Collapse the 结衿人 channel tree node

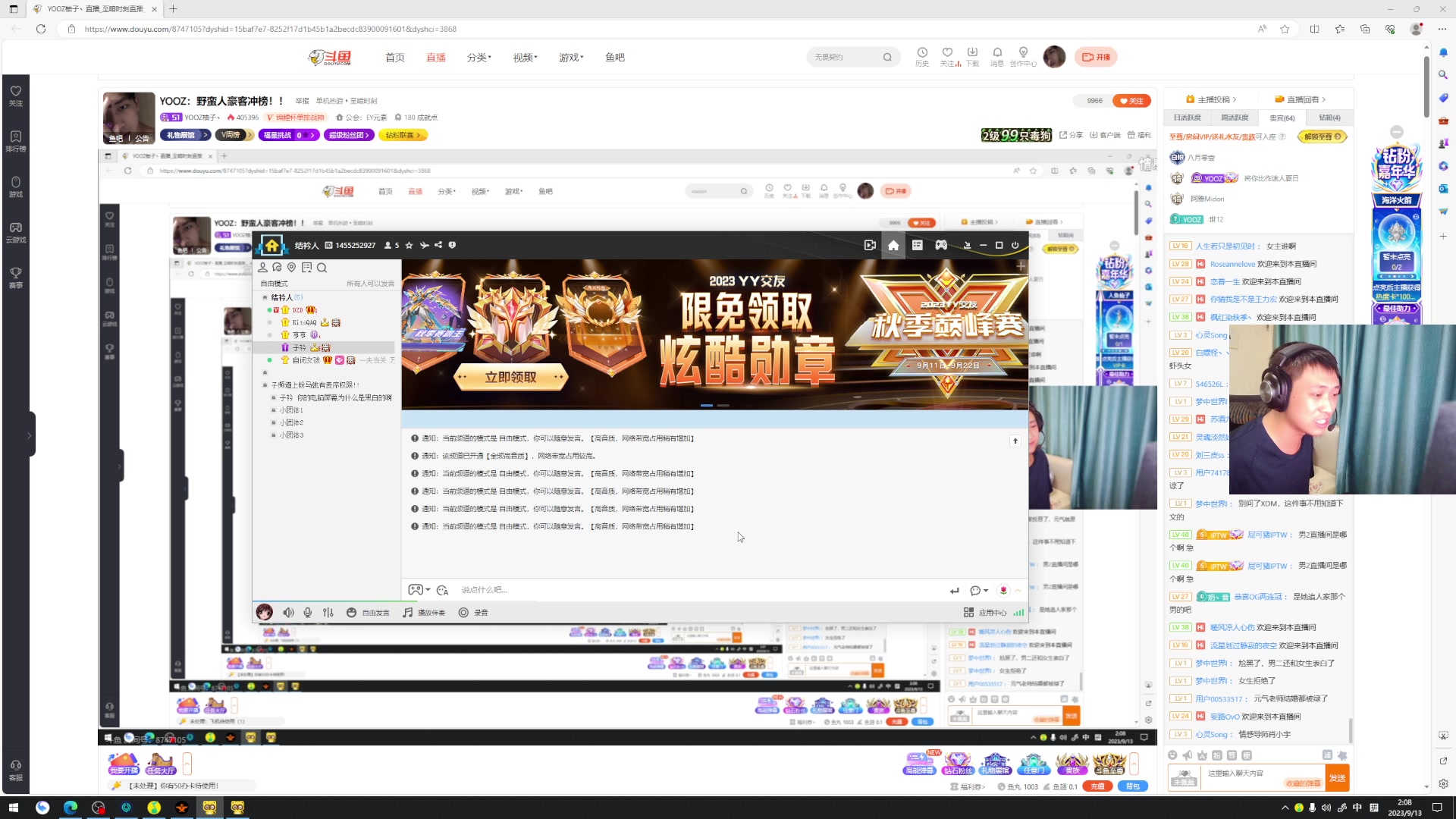click(x=265, y=297)
